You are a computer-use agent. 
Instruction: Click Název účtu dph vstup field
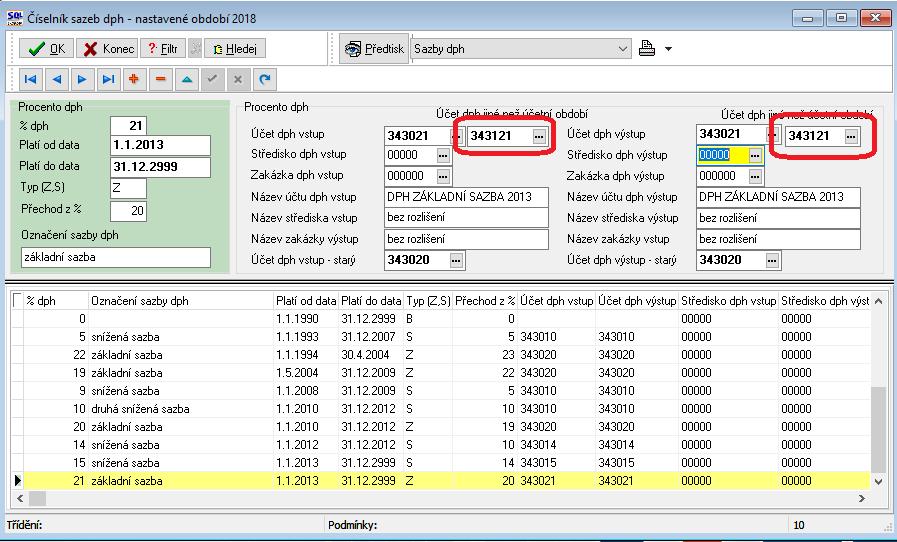(466, 197)
